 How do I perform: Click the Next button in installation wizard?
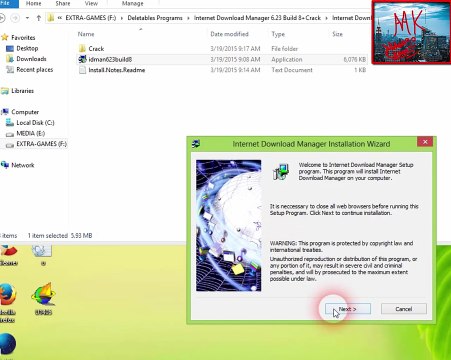click(348, 309)
